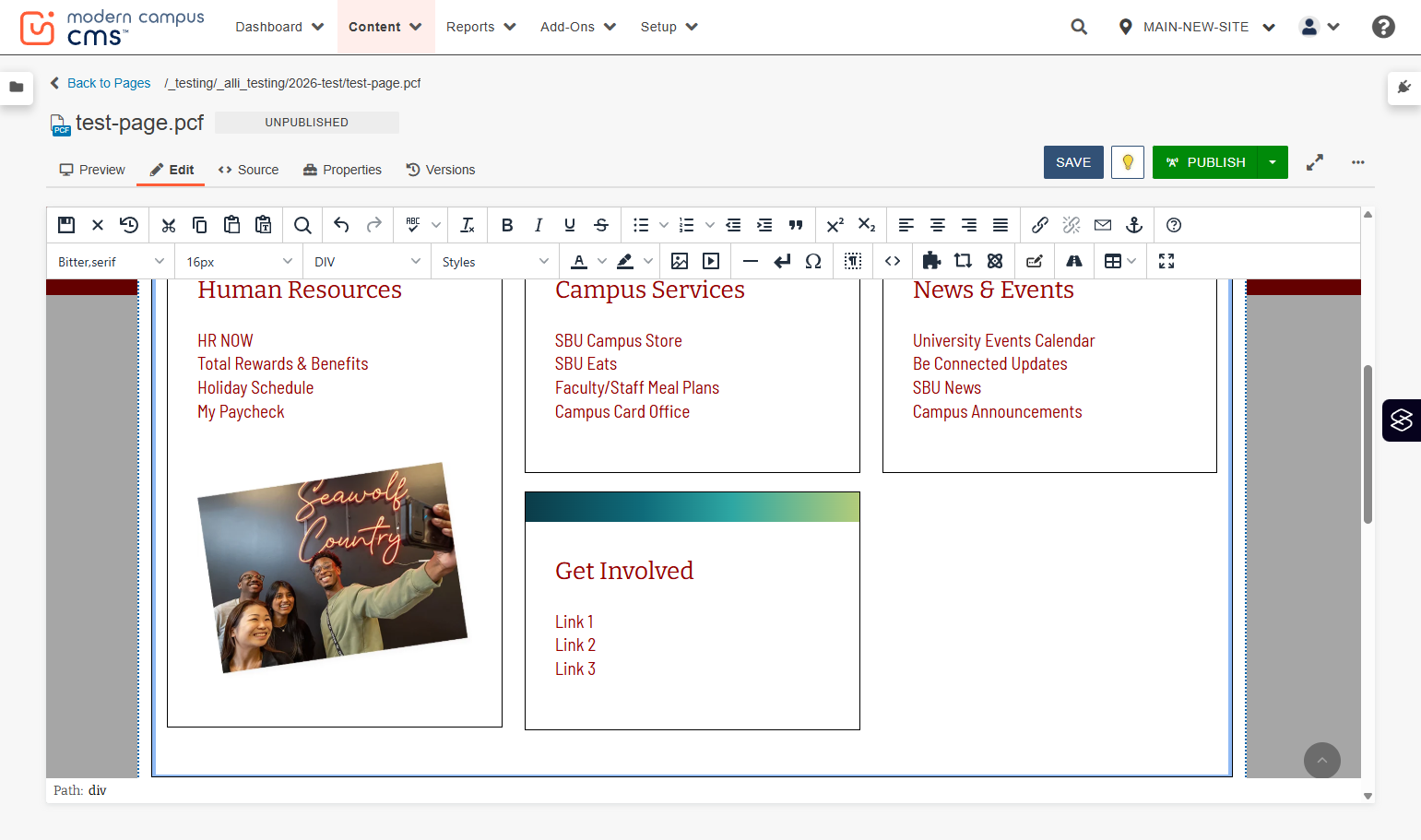Toggle bold formatting
Viewport: 1421px width, 840px height.
point(507,225)
